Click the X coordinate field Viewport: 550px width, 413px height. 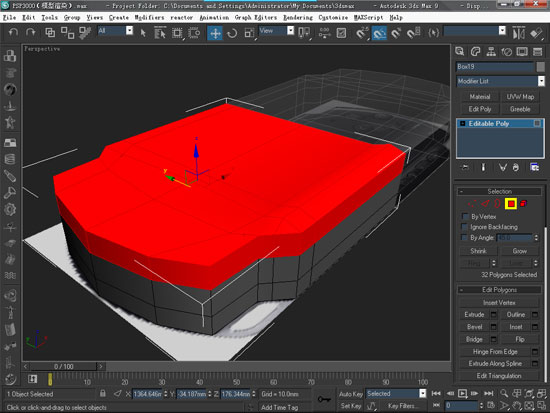tap(147, 394)
